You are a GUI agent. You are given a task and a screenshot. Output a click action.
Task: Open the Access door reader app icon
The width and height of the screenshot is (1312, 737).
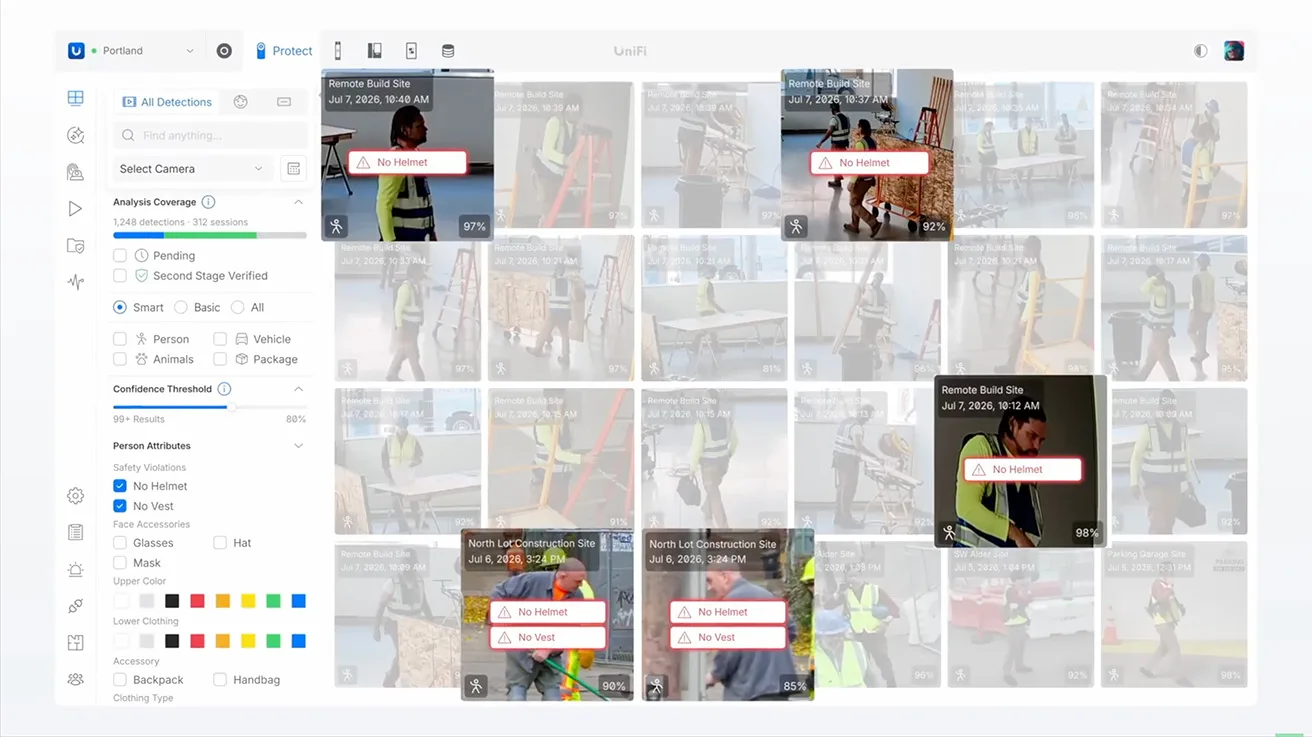click(338, 51)
